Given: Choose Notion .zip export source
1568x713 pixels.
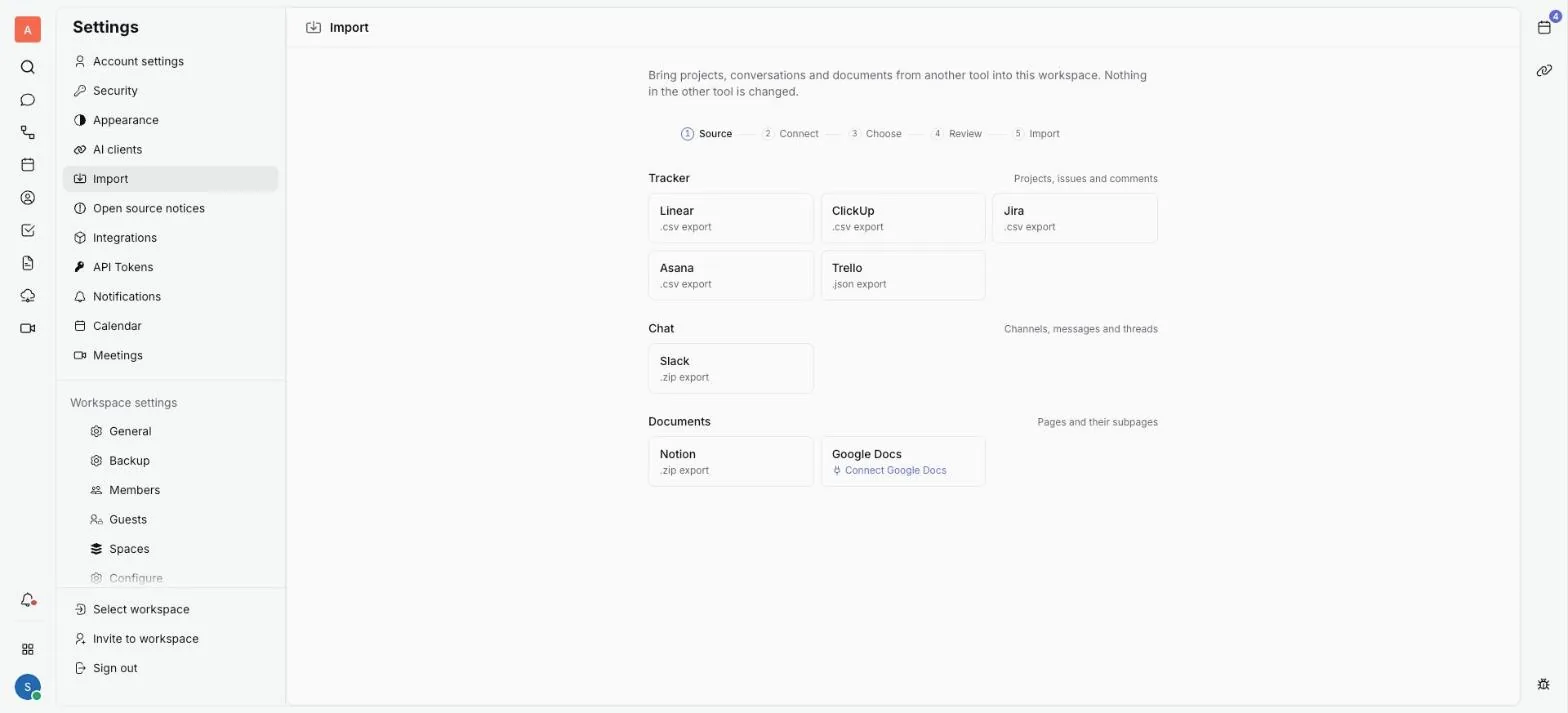Looking at the screenshot, I should pos(731,461).
